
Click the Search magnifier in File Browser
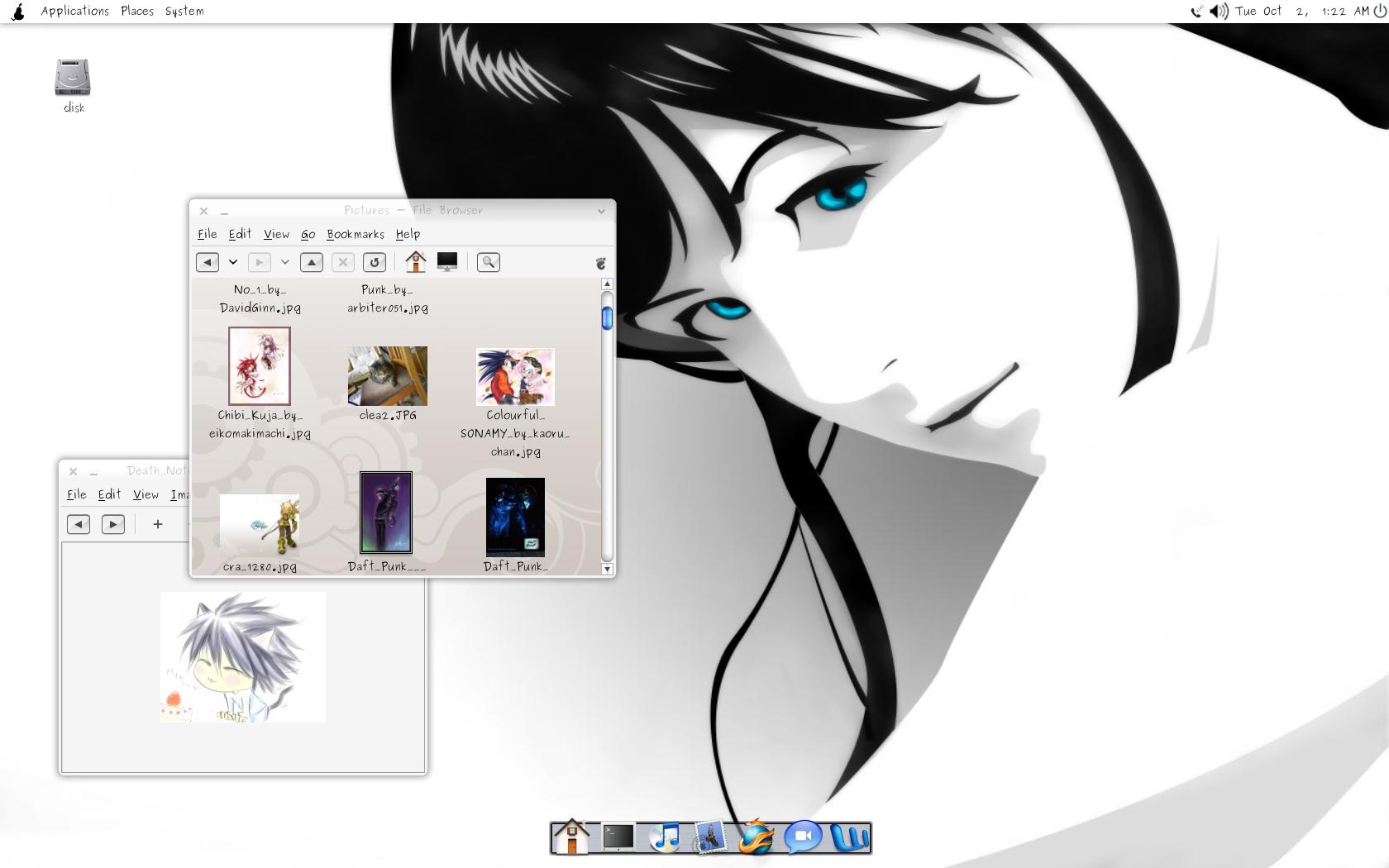click(x=489, y=262)
